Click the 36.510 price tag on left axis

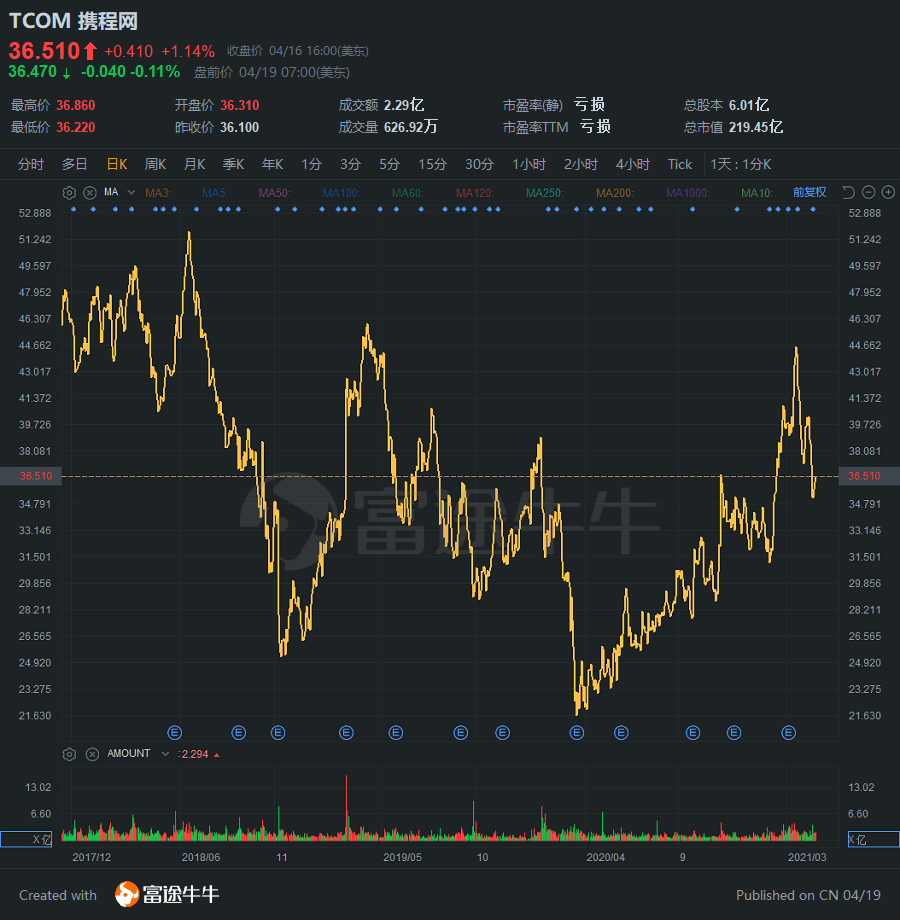31,476
